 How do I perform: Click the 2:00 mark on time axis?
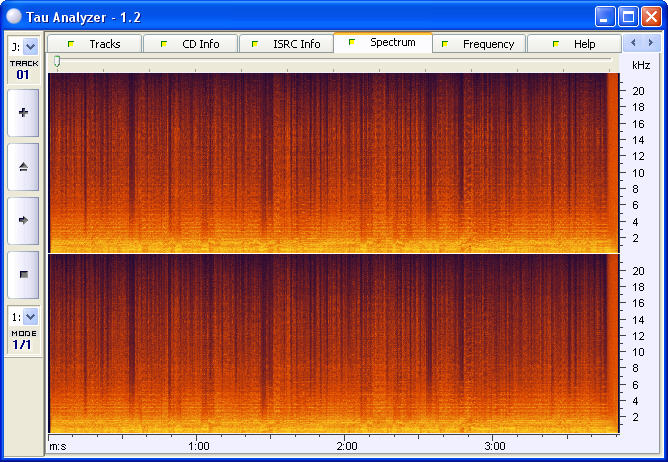tap(346, 446)
